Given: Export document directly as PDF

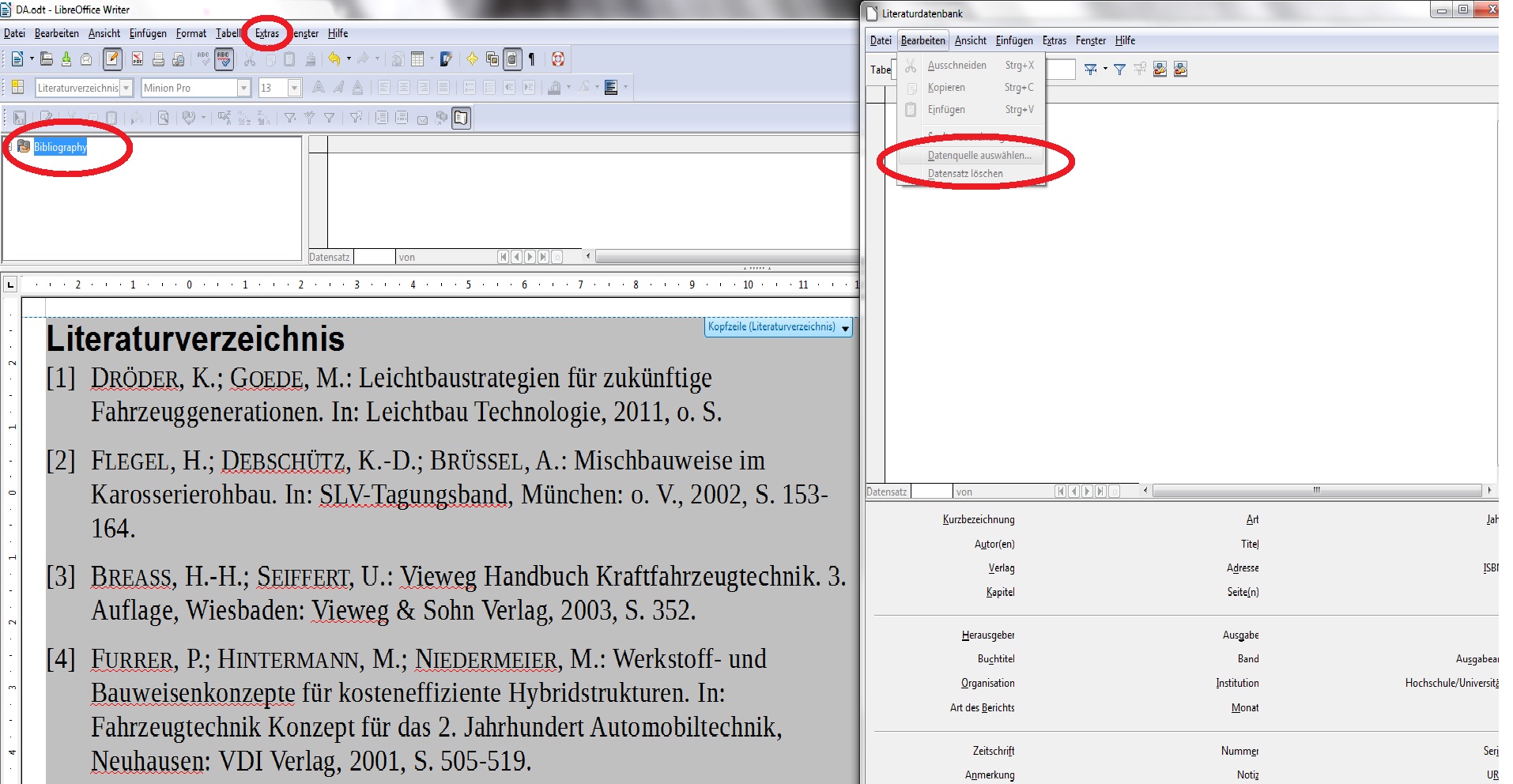Looking at the screenshot, I should (x=138, y=59).
